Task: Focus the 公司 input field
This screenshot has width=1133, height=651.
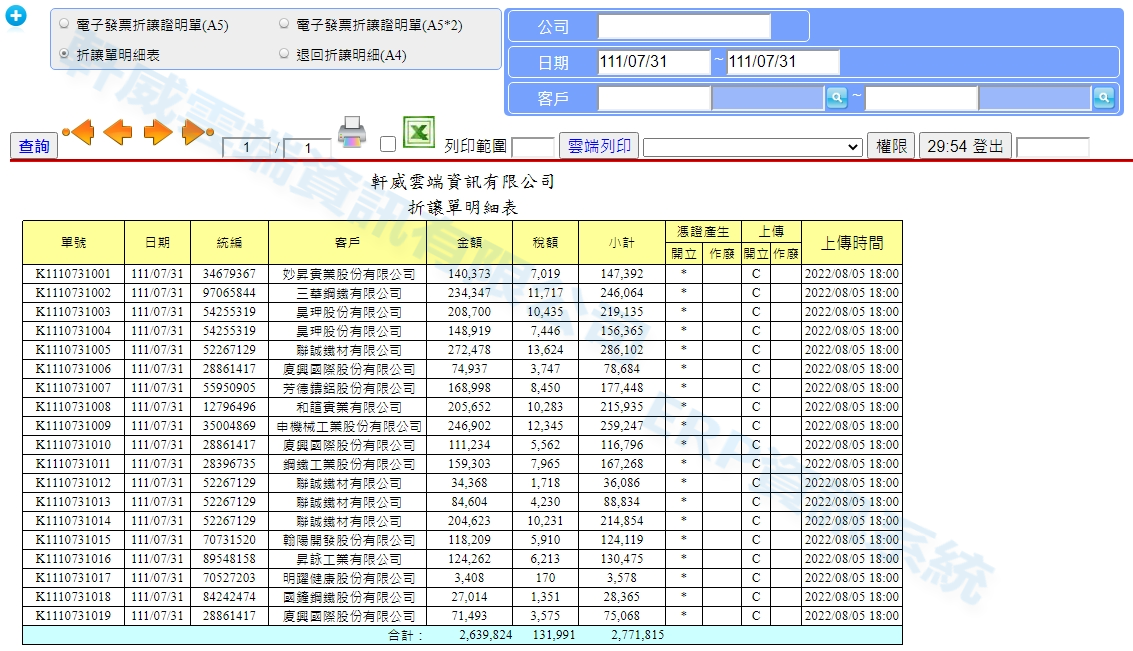Action: pos(684,27)
